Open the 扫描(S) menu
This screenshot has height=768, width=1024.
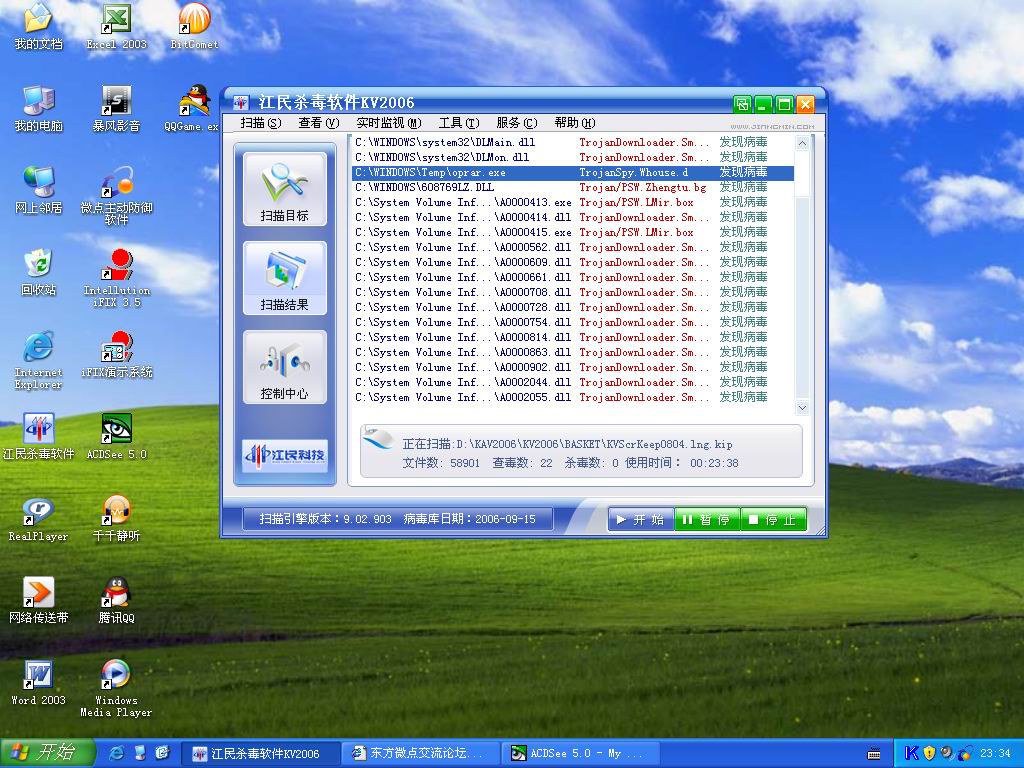point(261,123)
